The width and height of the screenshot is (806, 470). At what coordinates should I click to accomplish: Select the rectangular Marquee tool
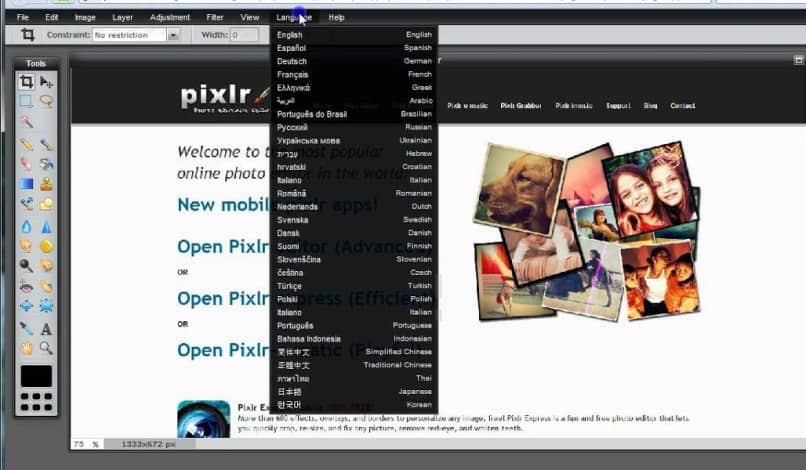click(26, 101)
